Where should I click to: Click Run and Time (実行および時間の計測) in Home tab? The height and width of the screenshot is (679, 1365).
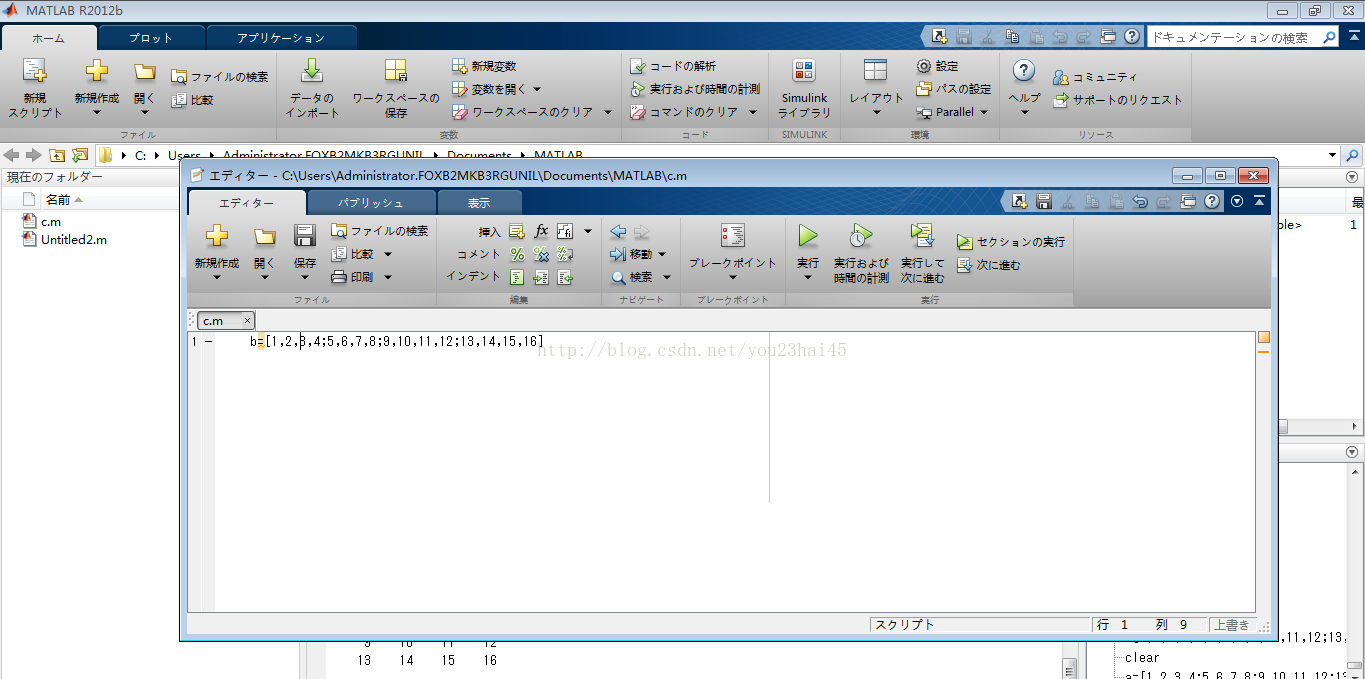point(695,89)
